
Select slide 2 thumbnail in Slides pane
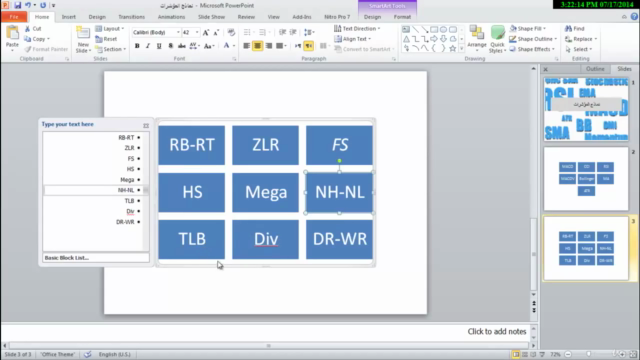pos(586,179)
